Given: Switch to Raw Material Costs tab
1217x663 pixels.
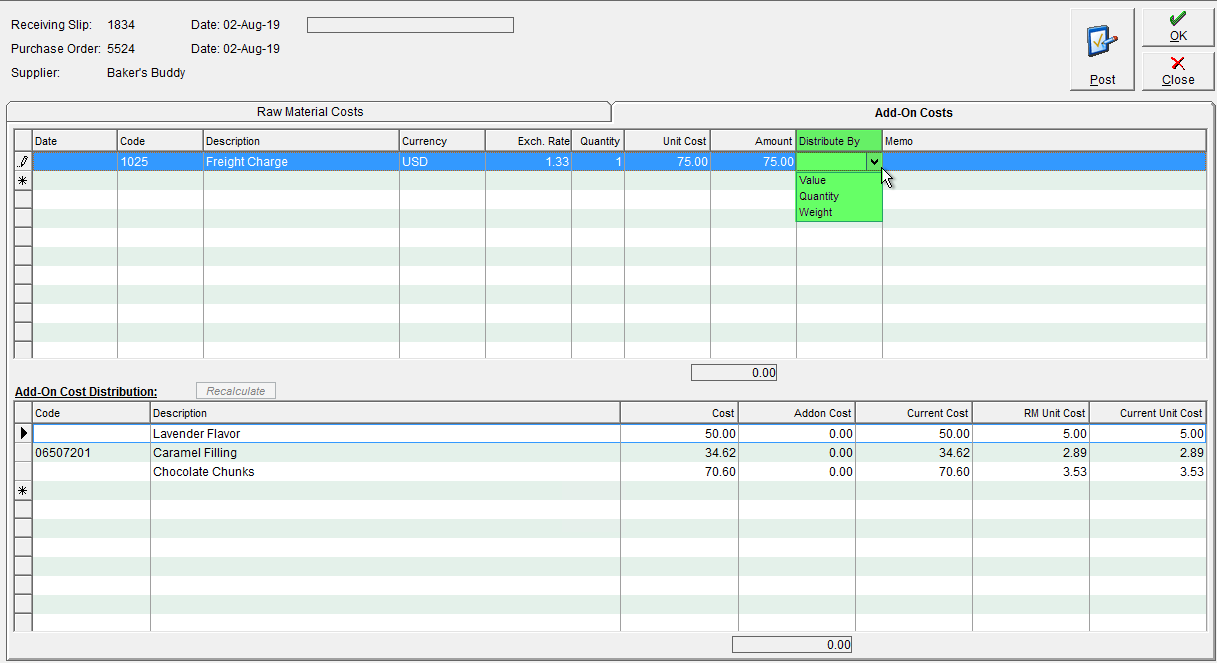Looking at the screenshot, I should [x=309, y=112].
